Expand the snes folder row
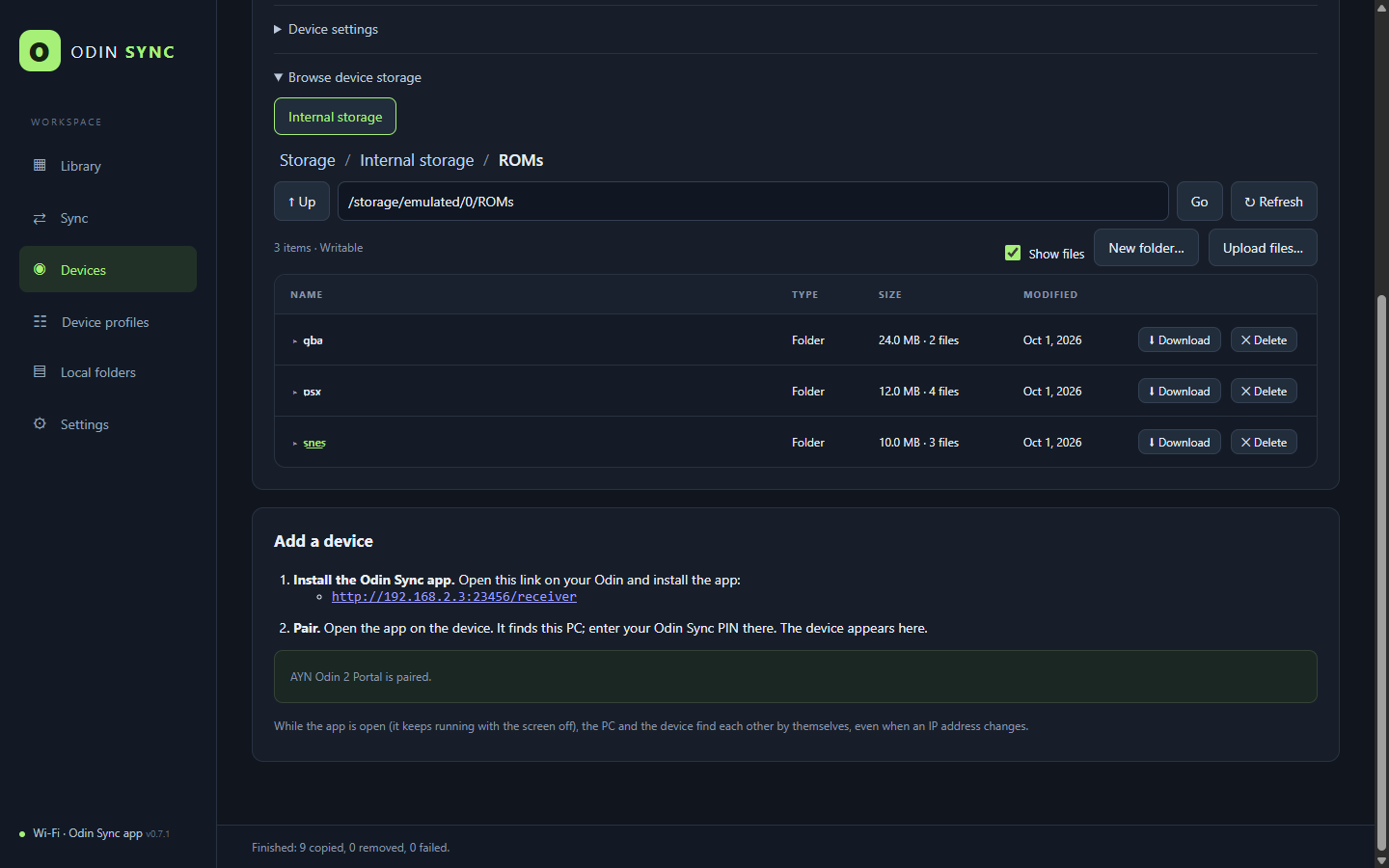This screenshot has height=868, width=1389. point(295,443)
